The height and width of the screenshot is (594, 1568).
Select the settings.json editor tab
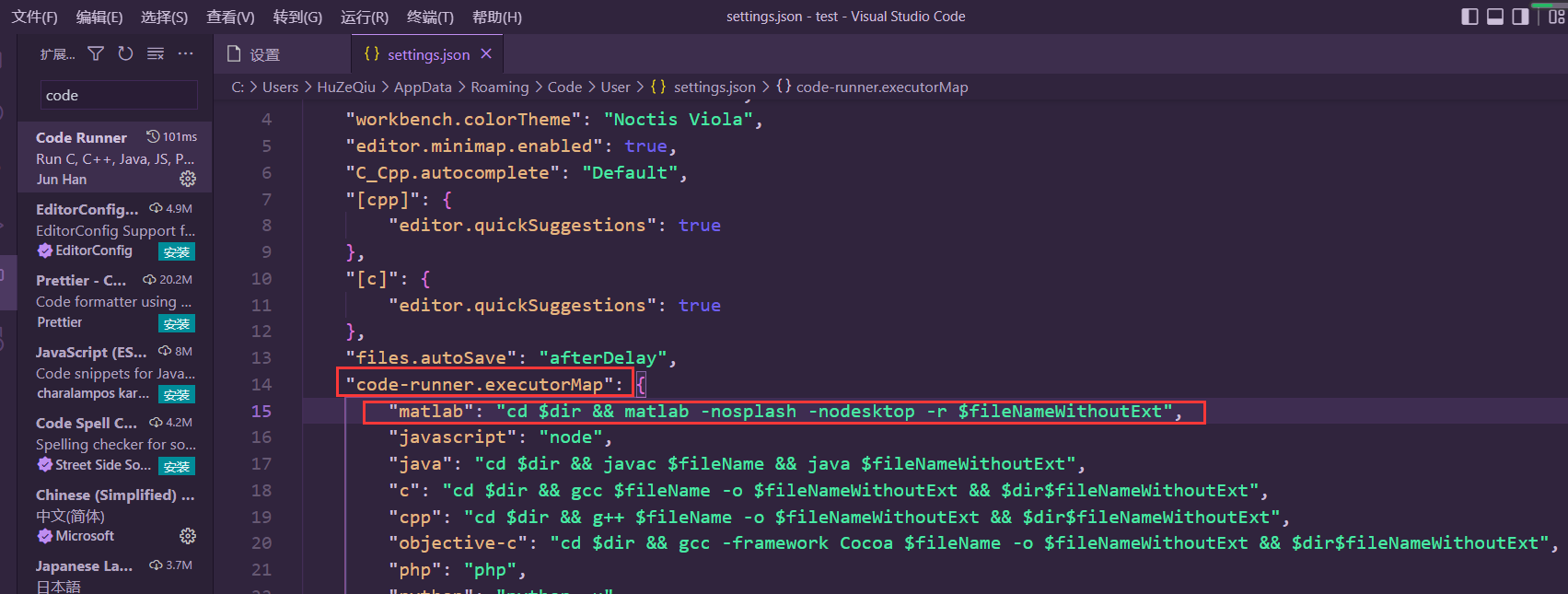(428, 54)
